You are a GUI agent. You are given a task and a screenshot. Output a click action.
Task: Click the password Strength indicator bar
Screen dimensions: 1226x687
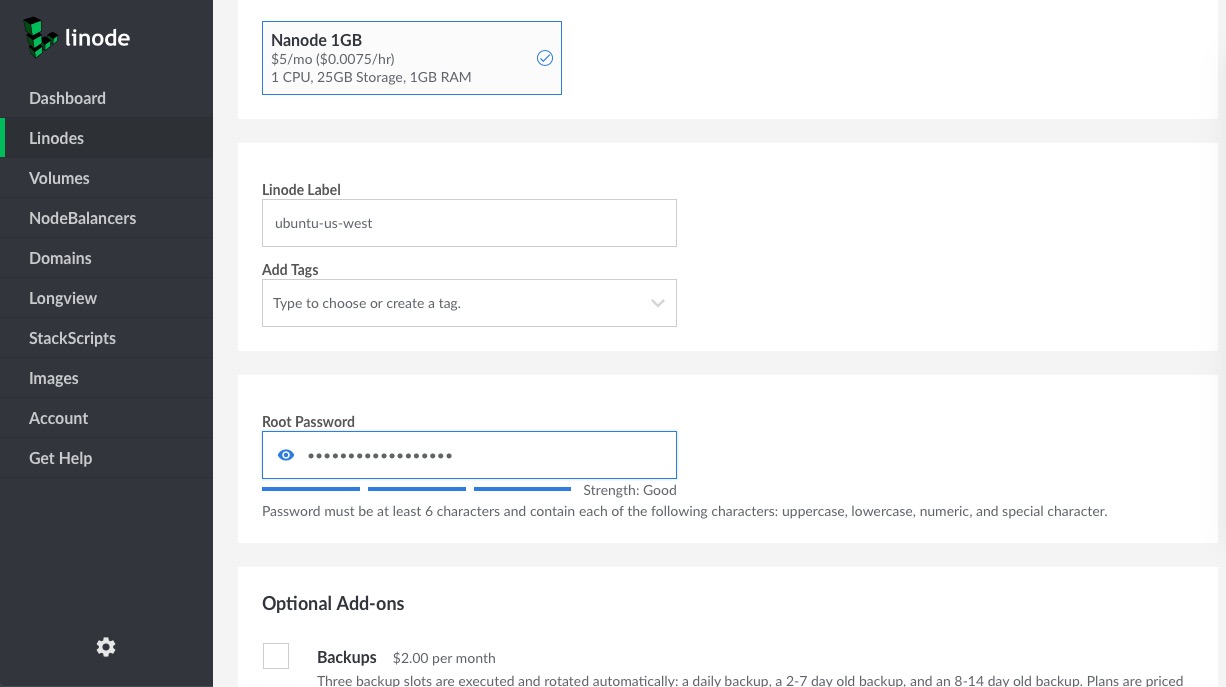(417, 489)
